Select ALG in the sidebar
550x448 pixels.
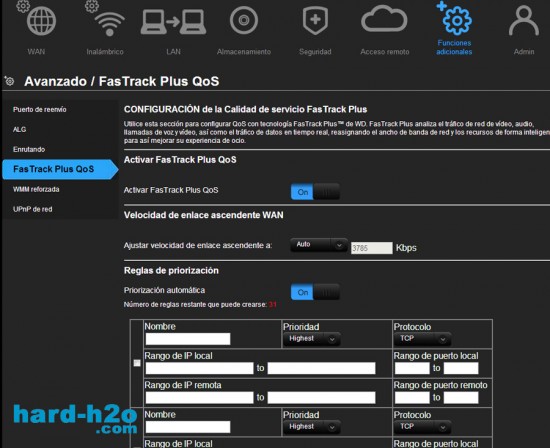(19, 129)
